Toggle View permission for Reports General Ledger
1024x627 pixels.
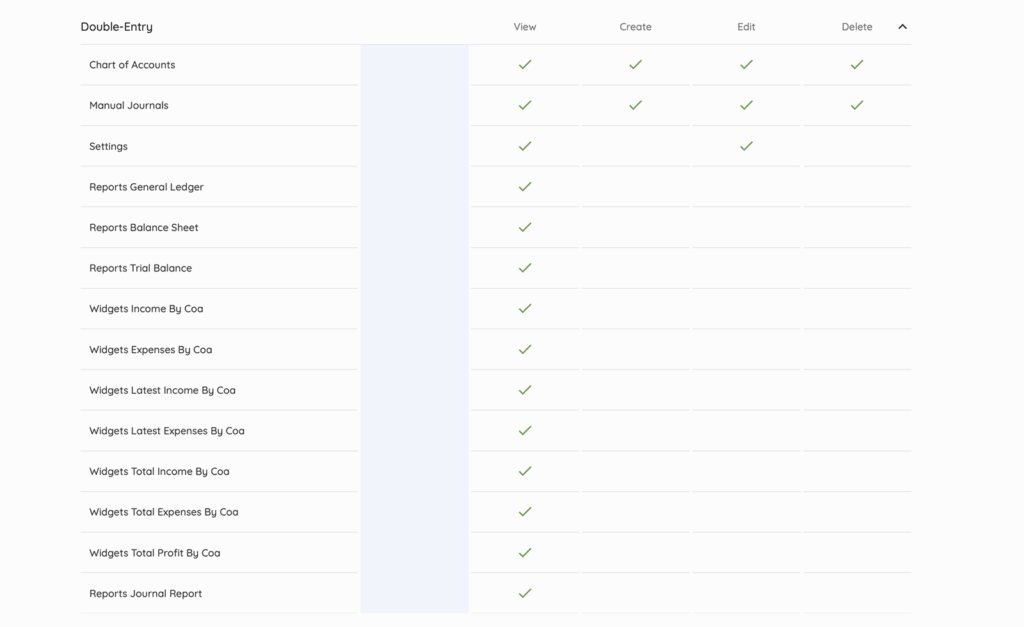click(x=524, y=186)
